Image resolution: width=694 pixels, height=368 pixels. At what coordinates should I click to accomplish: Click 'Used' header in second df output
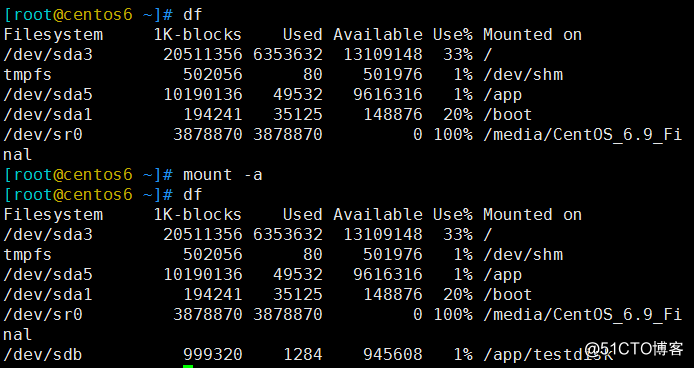[x=303, y=215]
